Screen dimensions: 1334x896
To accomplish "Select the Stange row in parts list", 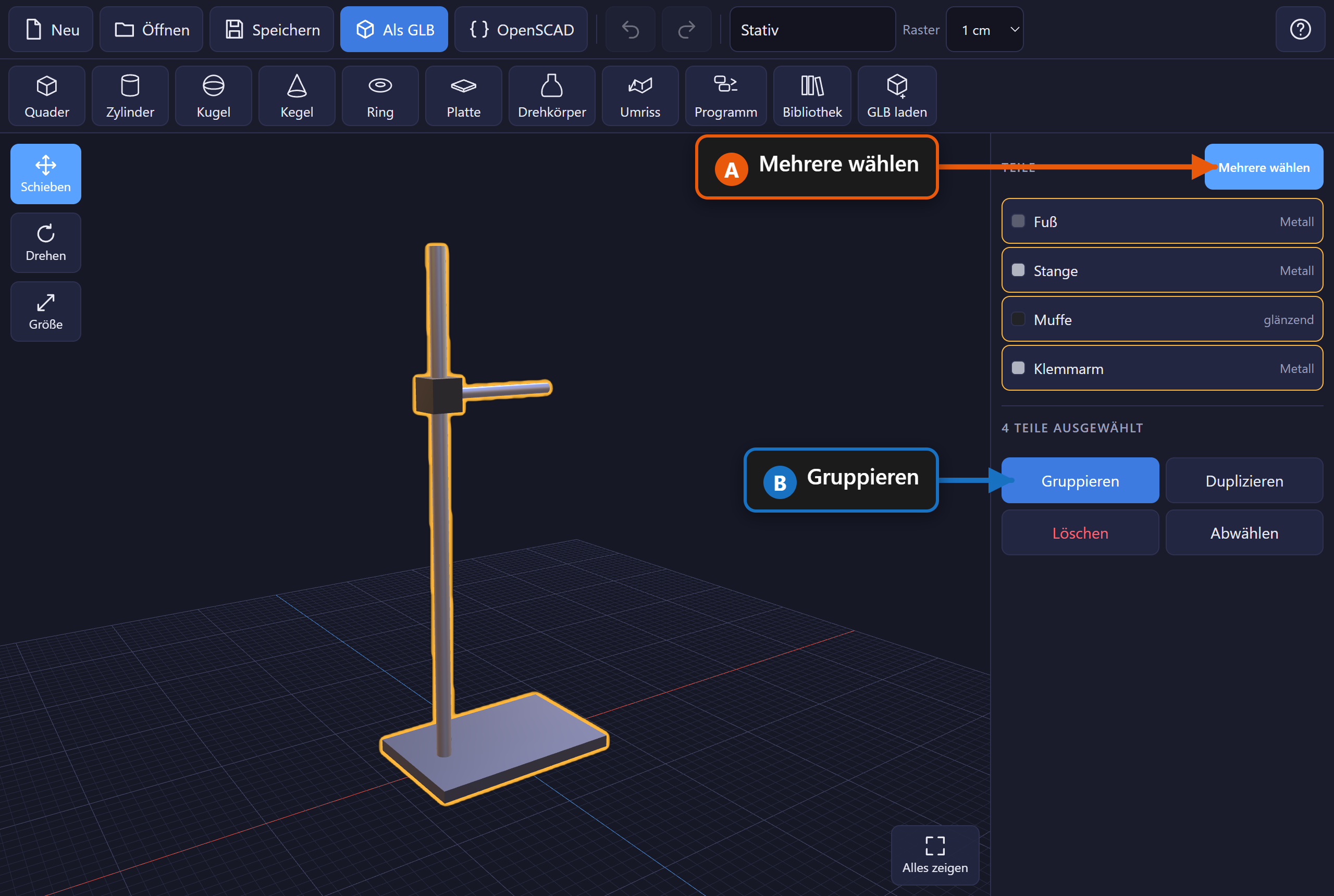I will [1162, 270].
